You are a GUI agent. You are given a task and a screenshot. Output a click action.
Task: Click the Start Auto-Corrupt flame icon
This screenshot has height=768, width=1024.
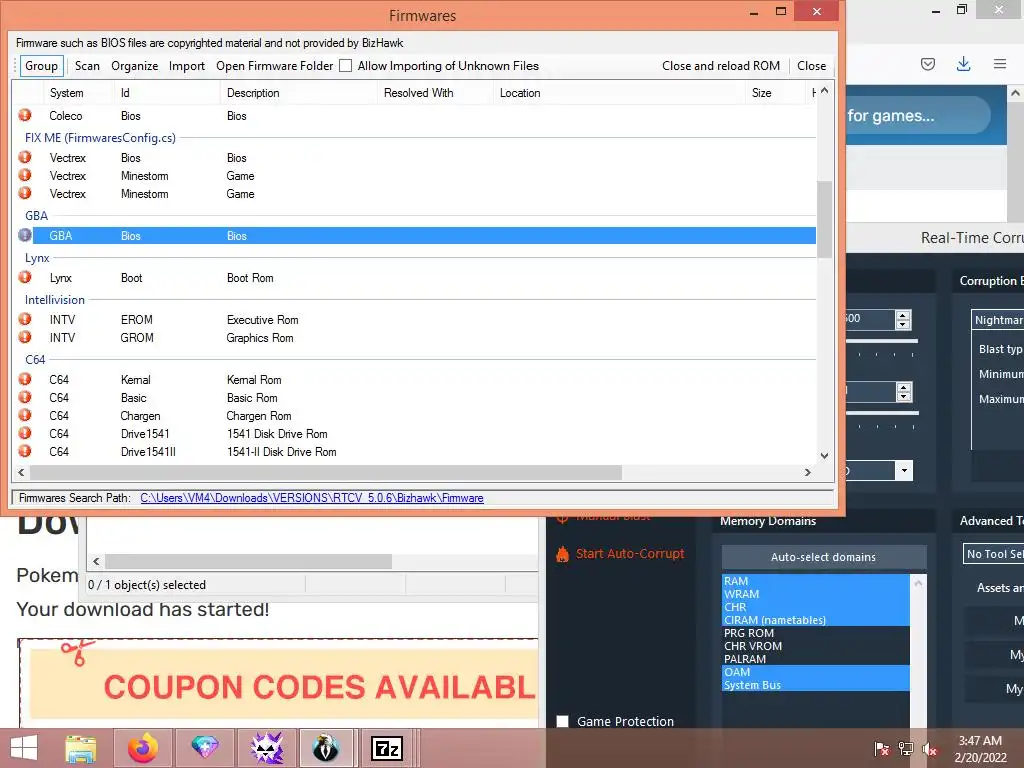click(562, 554)
